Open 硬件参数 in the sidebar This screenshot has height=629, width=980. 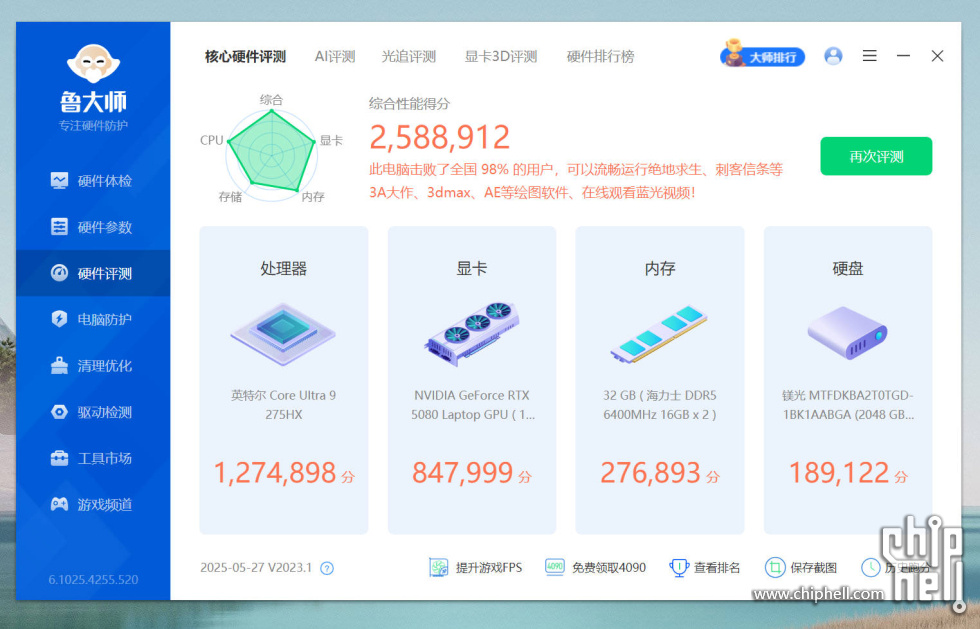point(92,227)
